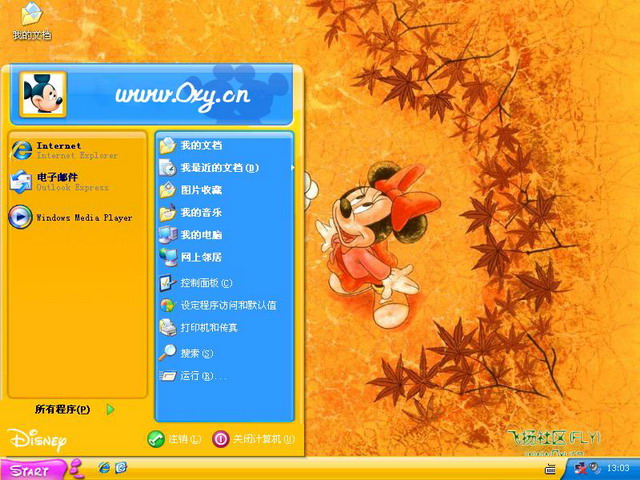Select 我的文档 desktop icon
640x480 pixels.
(x=32, y=22)
